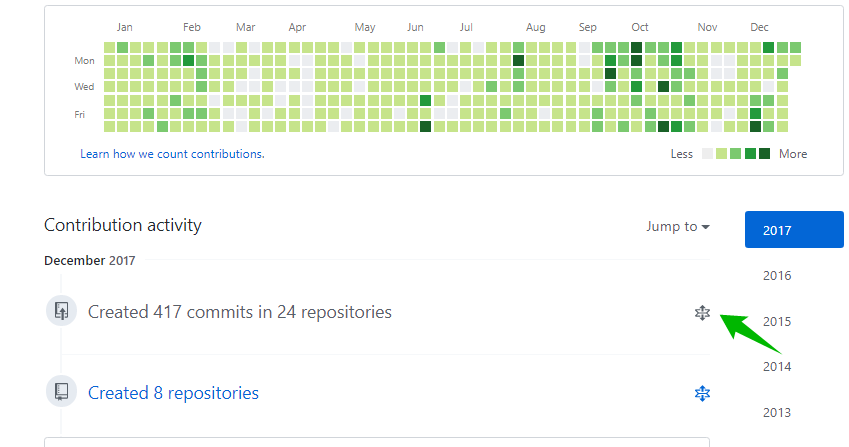Open the Created 8 repositories link

click(x=173, y=393)
